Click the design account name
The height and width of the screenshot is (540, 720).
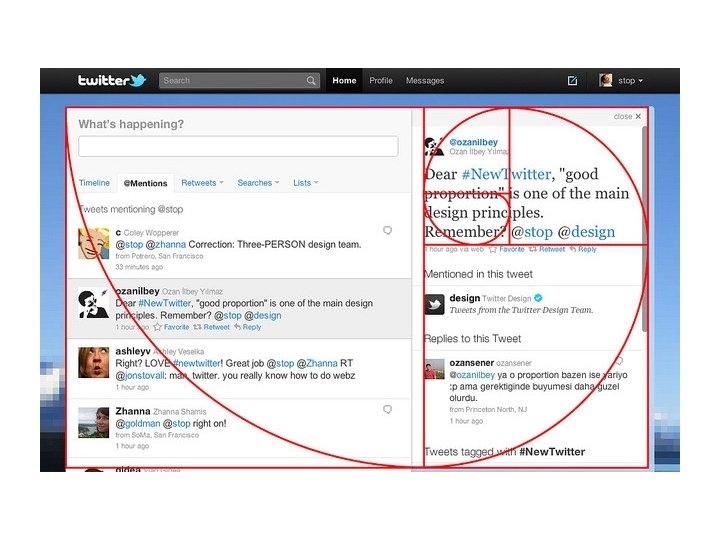pos(465,298)
